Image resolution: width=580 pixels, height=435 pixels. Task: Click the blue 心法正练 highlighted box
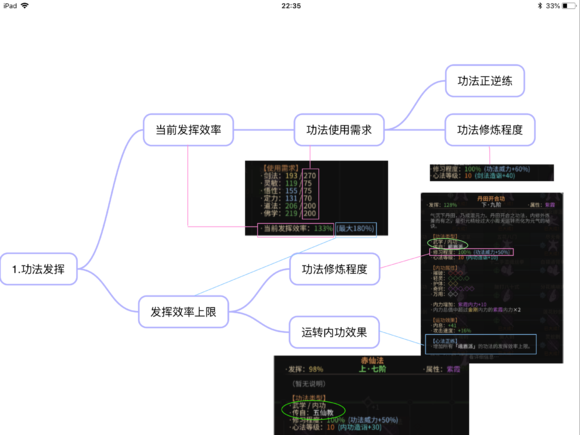[481, 344]
